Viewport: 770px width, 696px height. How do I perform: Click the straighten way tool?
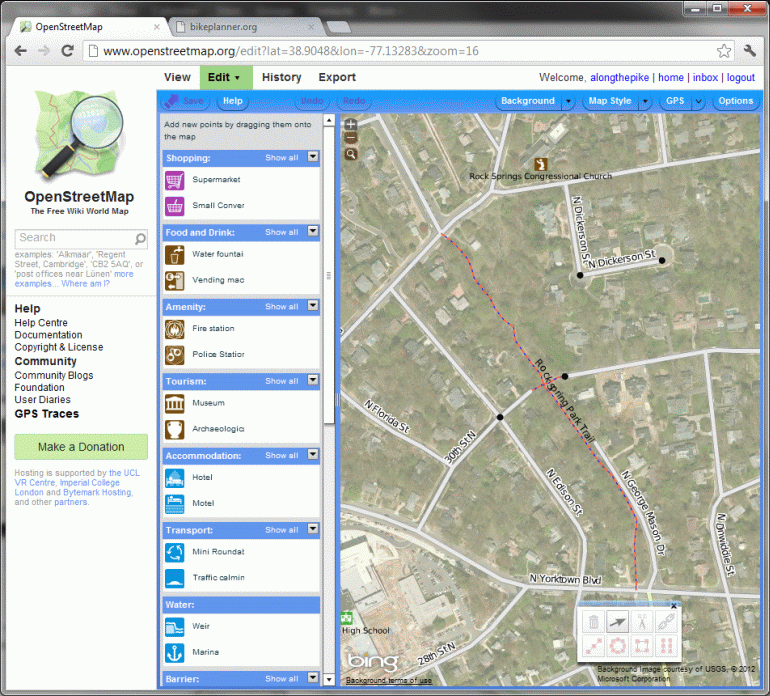point(593,645)
